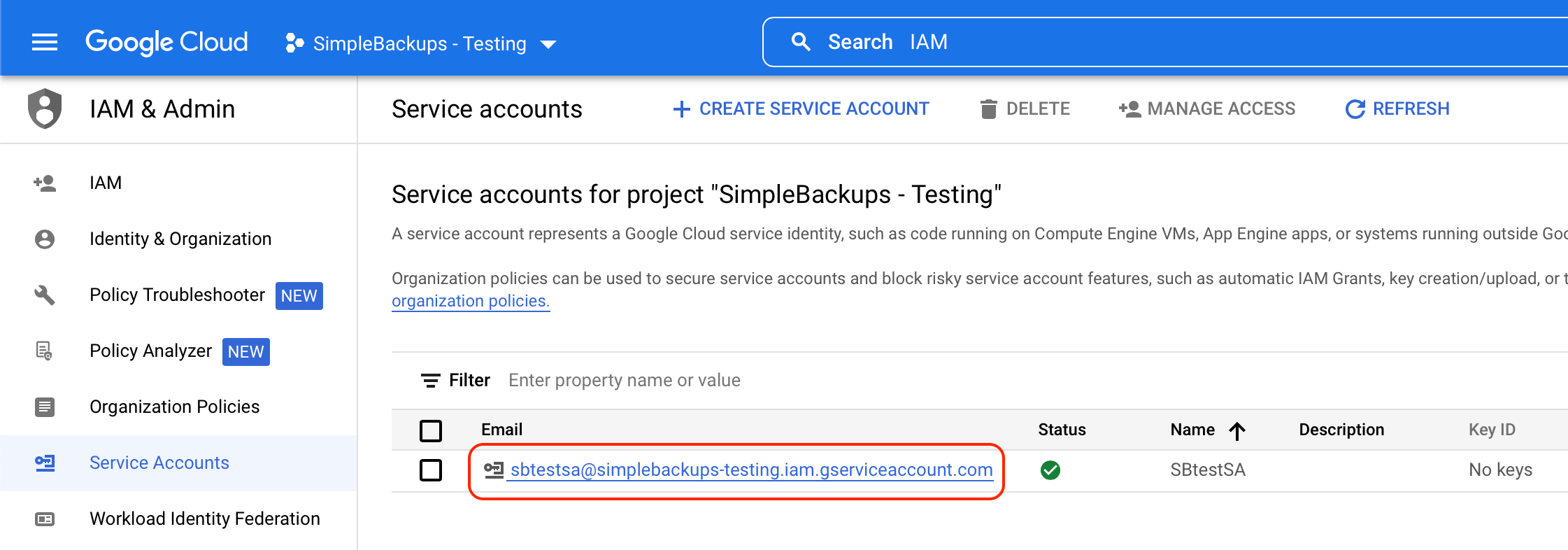Select Service Accounts in the sidebar
Screen dimensions: 1568x550
pos(178,463)
